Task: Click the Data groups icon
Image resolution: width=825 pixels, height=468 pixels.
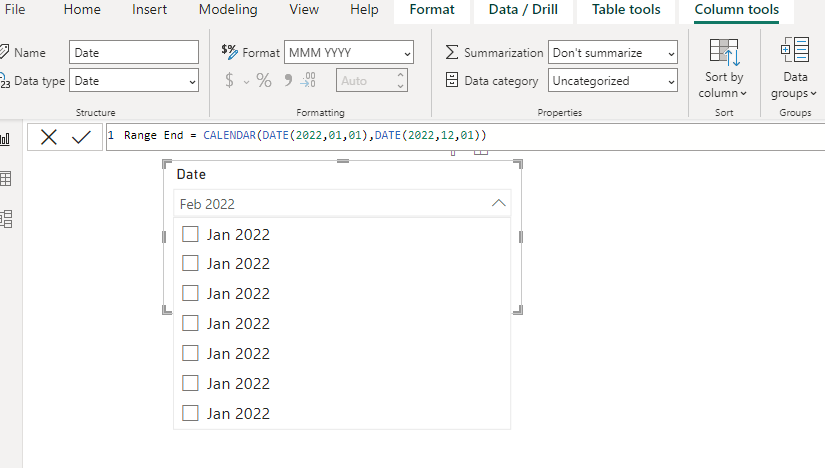Action: point(794,51)
